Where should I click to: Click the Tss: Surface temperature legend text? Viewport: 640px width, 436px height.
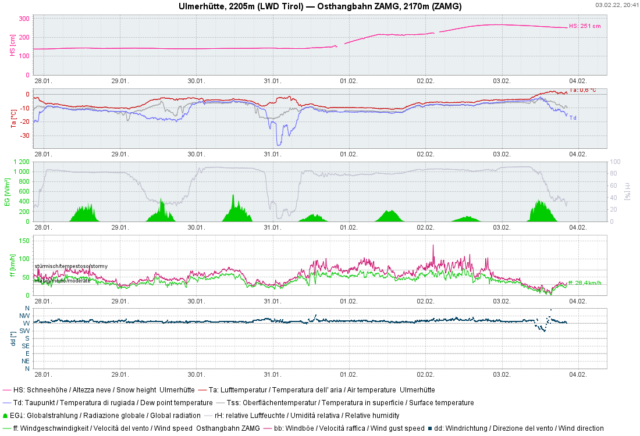point(351,403)
